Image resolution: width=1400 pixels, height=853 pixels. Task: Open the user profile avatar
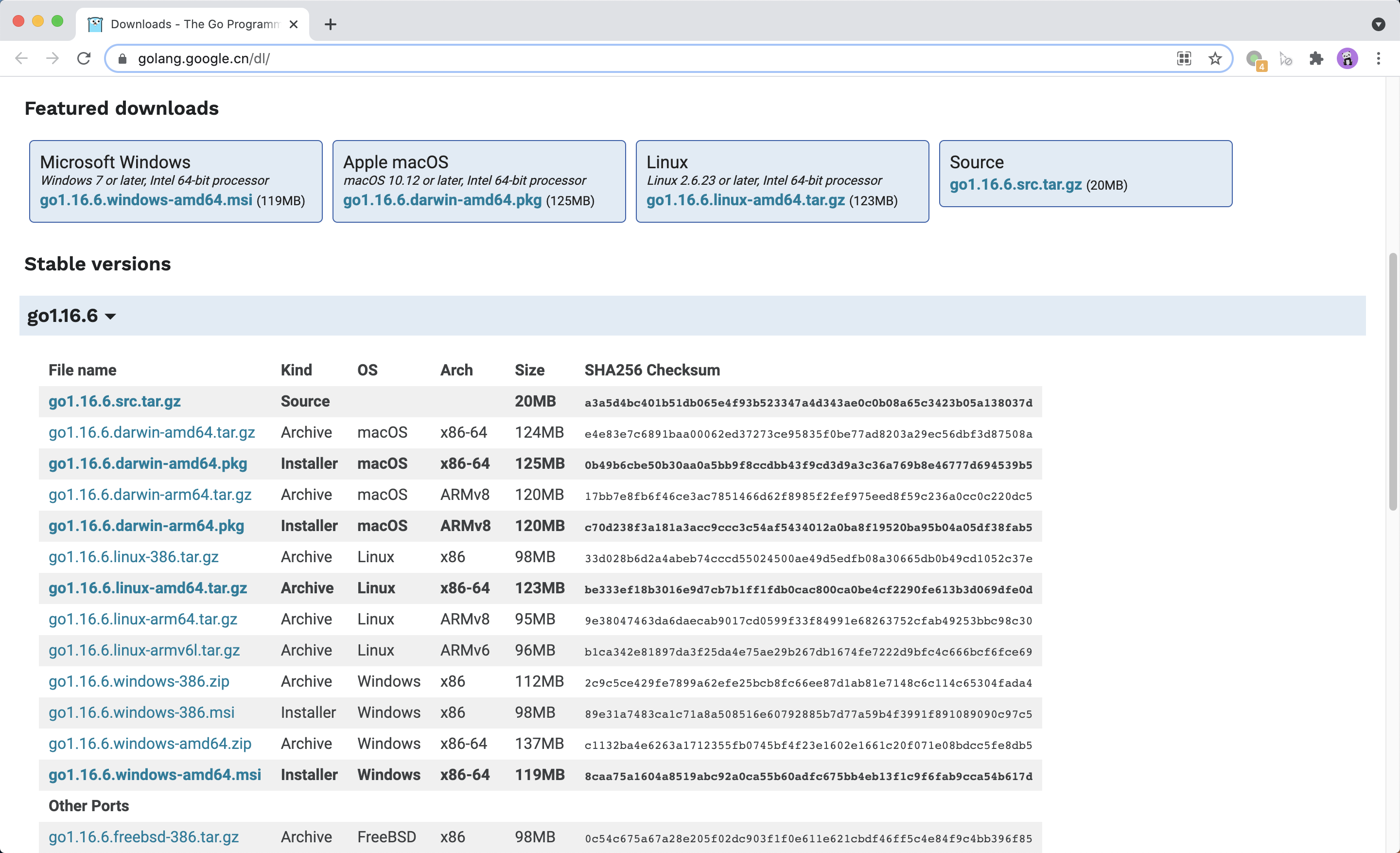1347,58
